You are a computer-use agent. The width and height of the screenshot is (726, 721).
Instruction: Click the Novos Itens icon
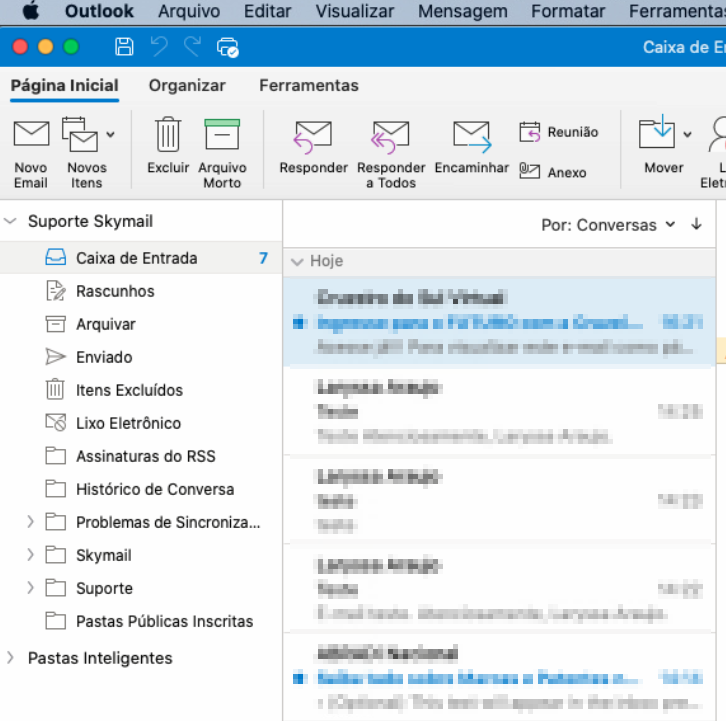pyautogui.click(x=80, y=134)
